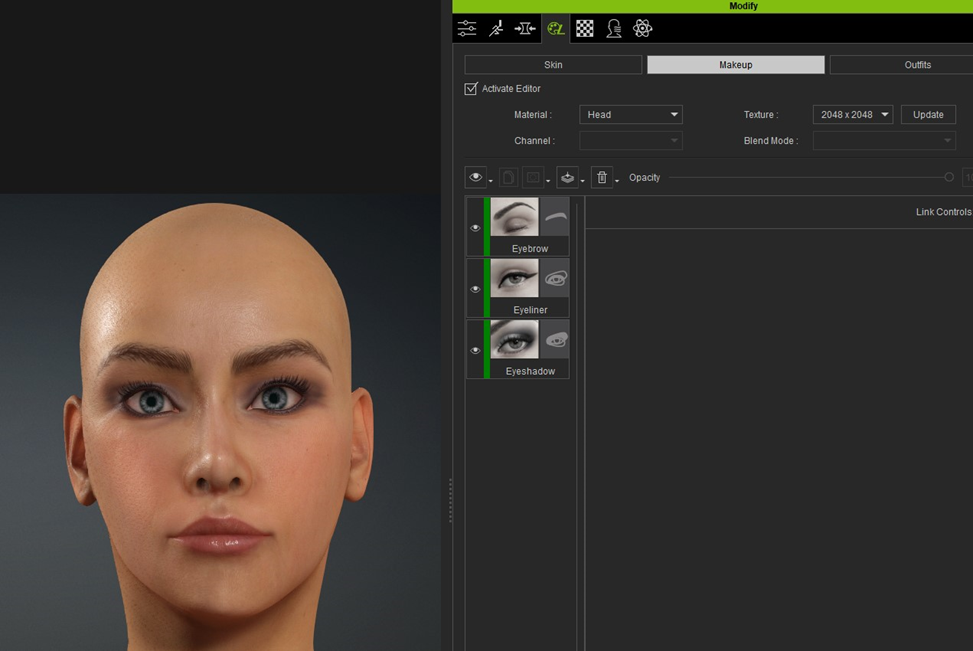The width and height of the screenshot is (973, 651).
Task: Toggle the Eyeshadow layer eye icon
Action: pos(475,351)
